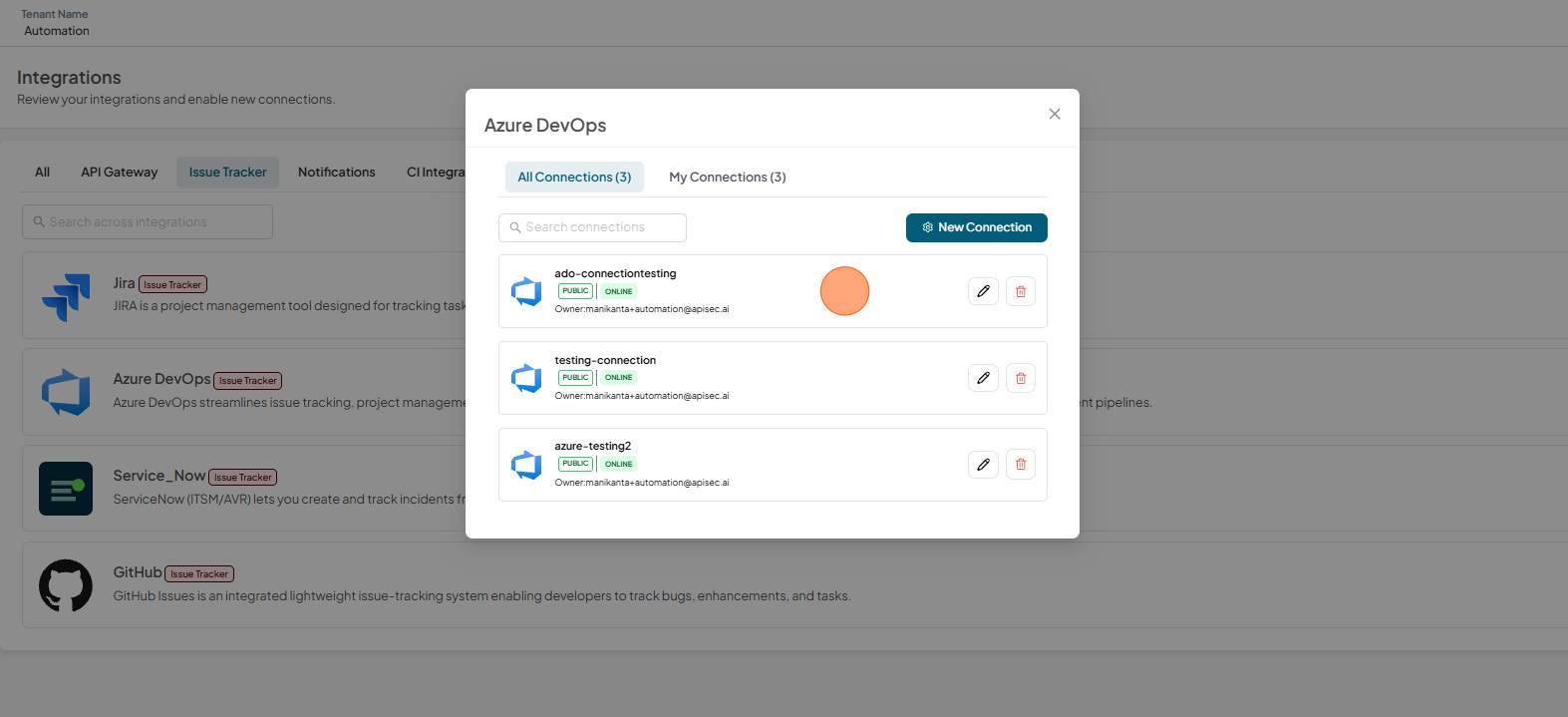Viewport: 1568px width, 717px height.
Task: Open the API Gateway tab
Action: 120,172
